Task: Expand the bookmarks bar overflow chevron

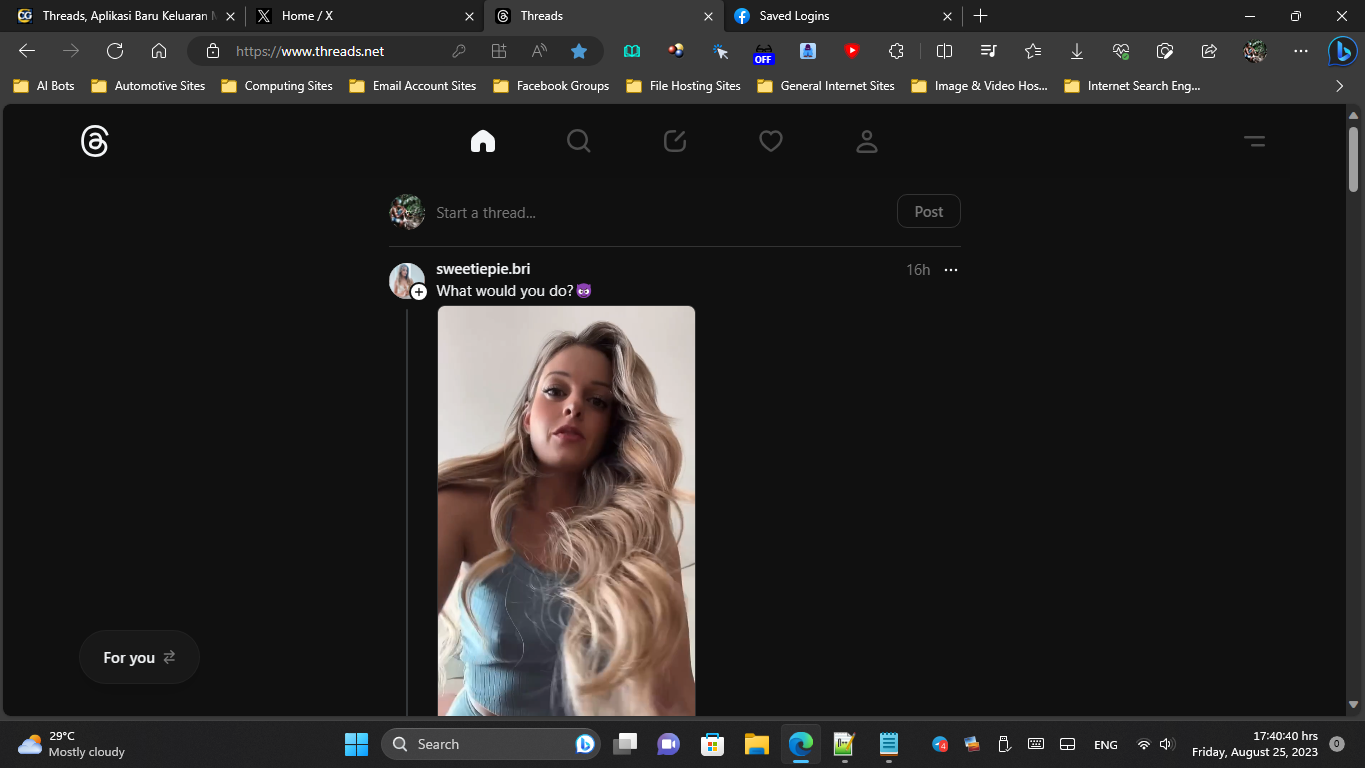Action: [1340, 86]
